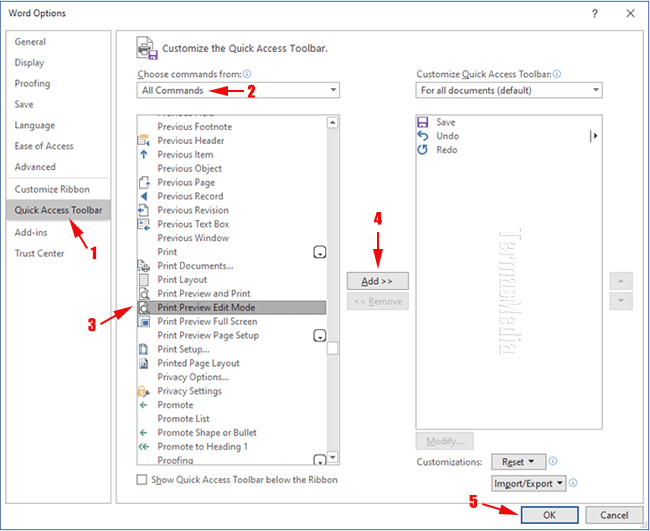The height and width of the screenshot is (531, 650).
Task: Click the OK button
Action: click(549, 515)
